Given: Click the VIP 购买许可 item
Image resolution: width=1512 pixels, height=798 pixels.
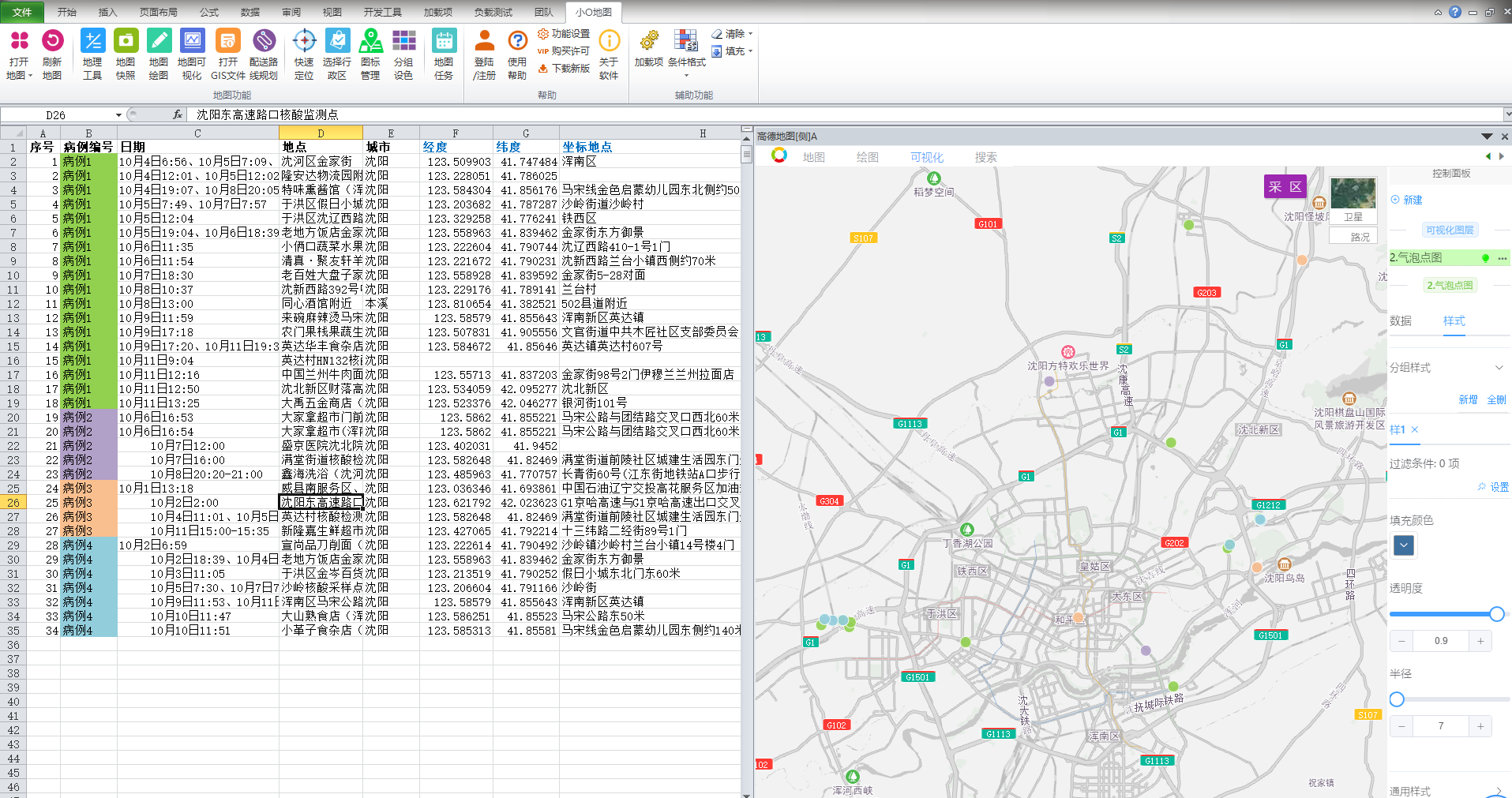Looking at the screenshot, I should click(x=564, y=51).
